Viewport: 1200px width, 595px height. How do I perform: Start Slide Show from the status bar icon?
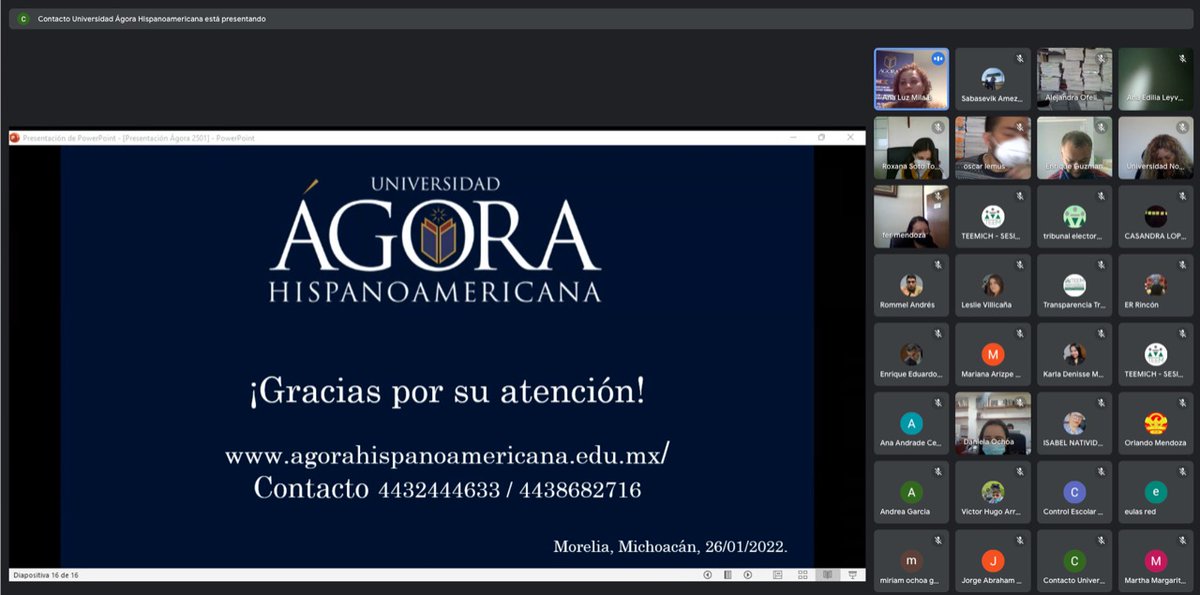click(852, 575)
